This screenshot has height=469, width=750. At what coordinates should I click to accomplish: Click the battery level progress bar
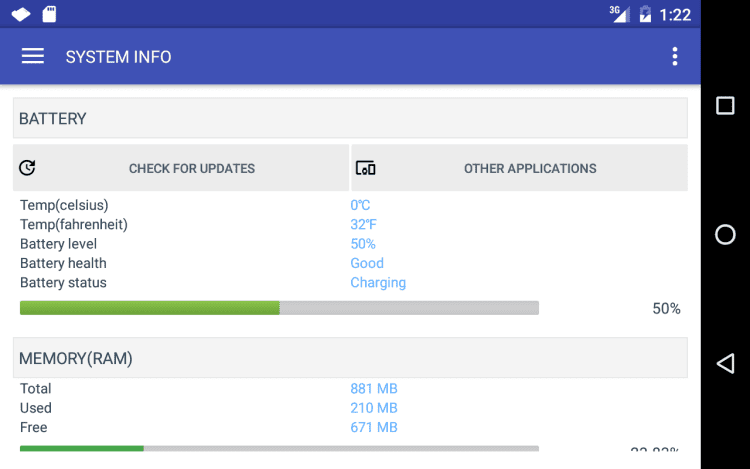[x=279, y=308]
